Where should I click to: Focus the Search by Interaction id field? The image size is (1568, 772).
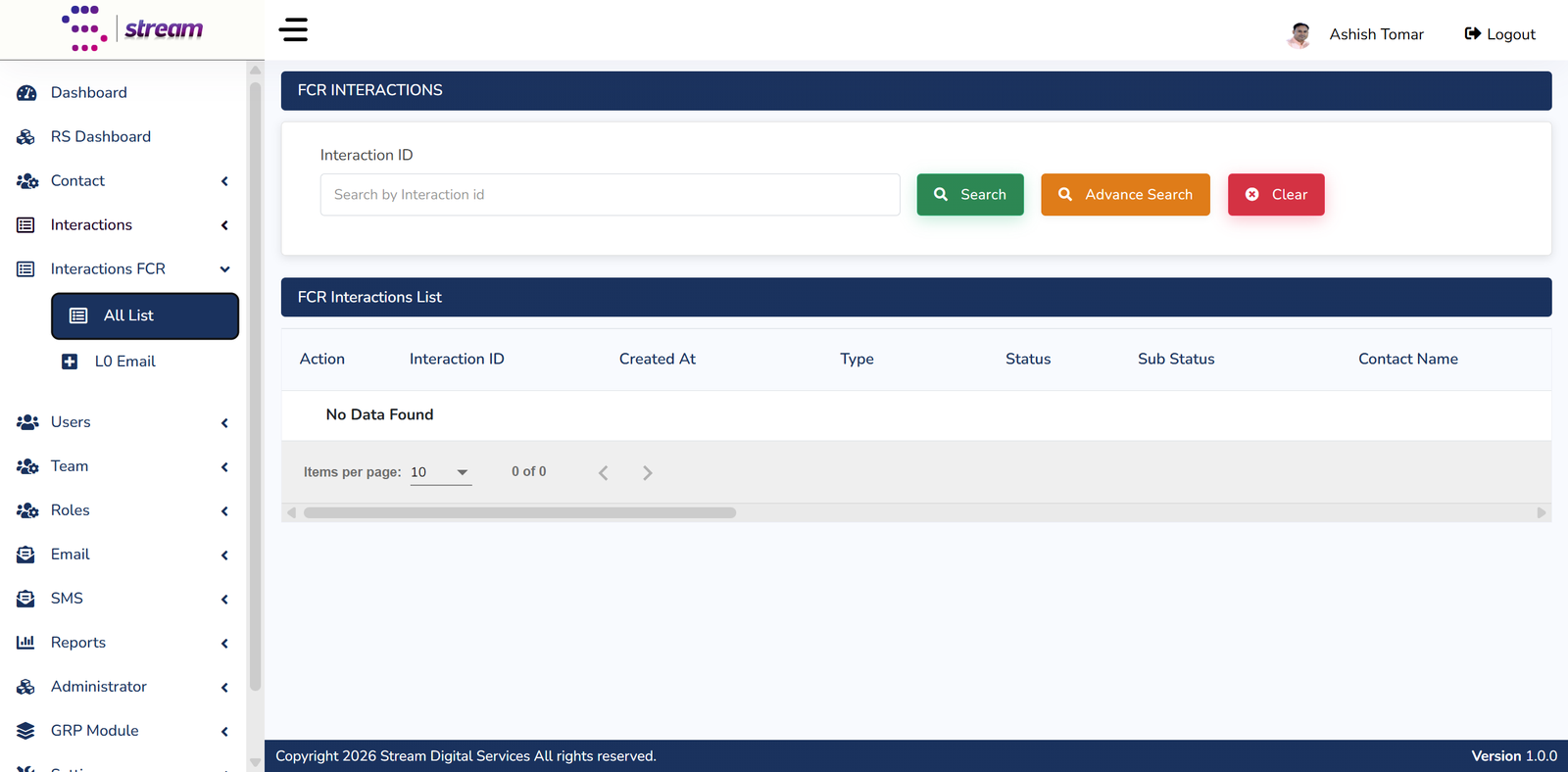coord(610,195)
